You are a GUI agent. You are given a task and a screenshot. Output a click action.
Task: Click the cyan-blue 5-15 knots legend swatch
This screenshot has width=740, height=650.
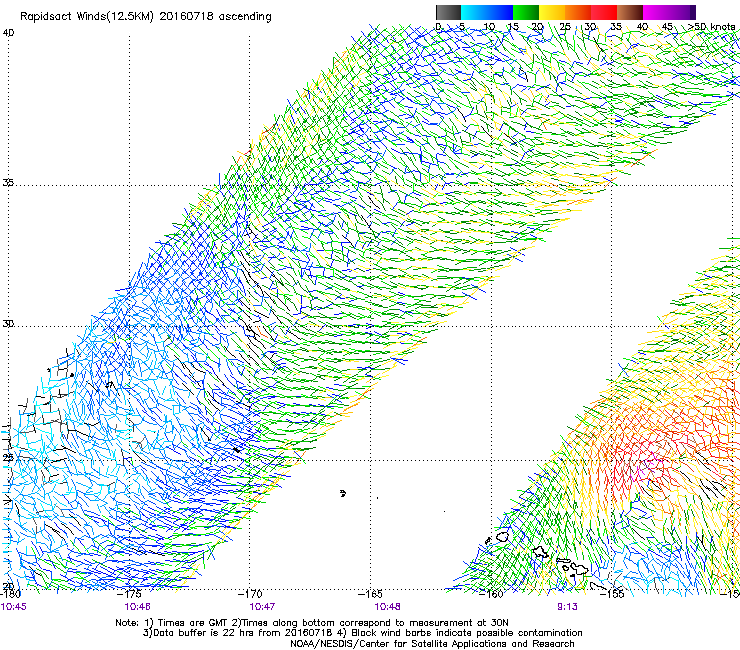coord(487,12)
